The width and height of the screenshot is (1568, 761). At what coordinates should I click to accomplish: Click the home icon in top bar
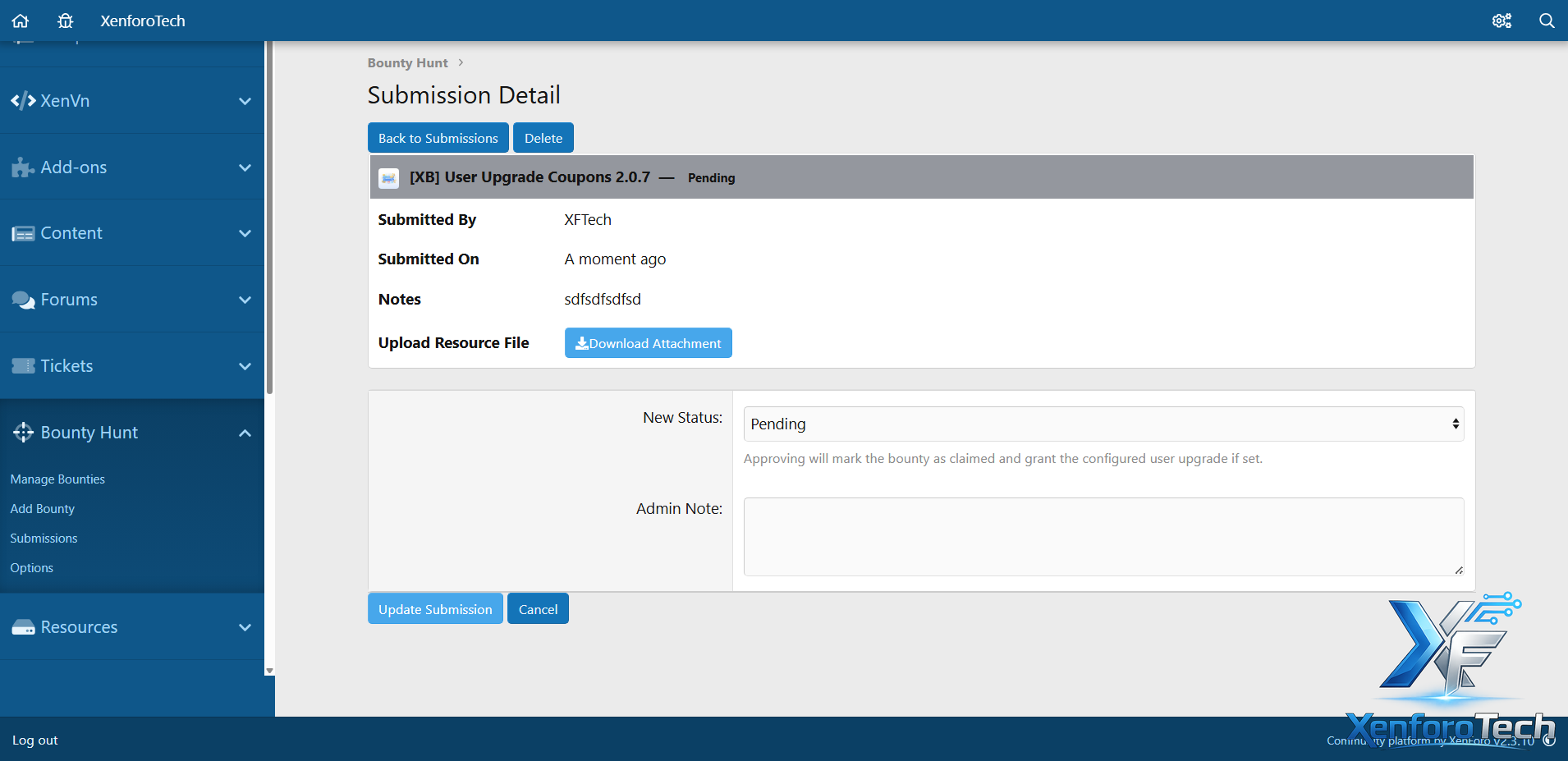[21, 21]
